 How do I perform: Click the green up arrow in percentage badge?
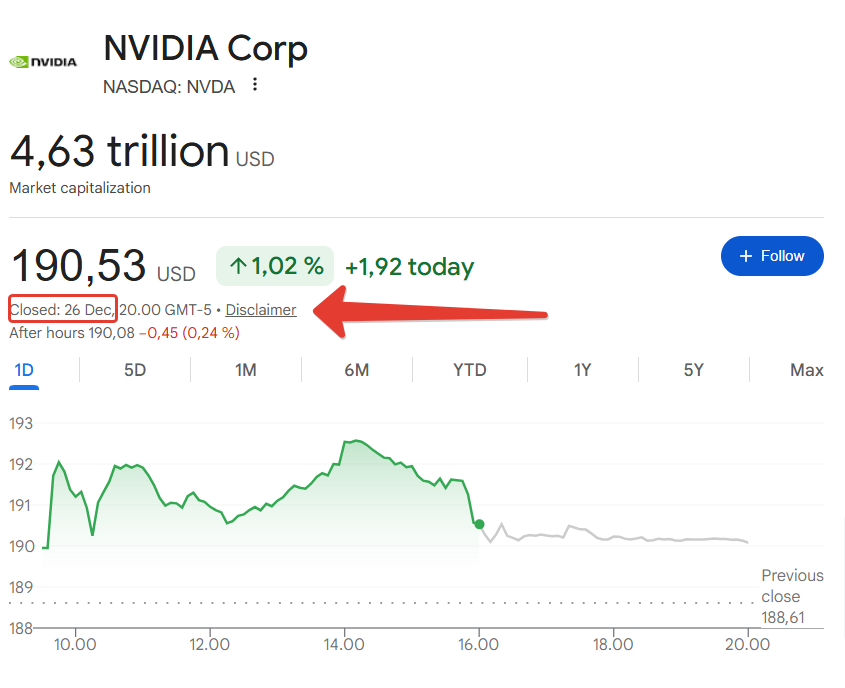click(x=236, y=266)
